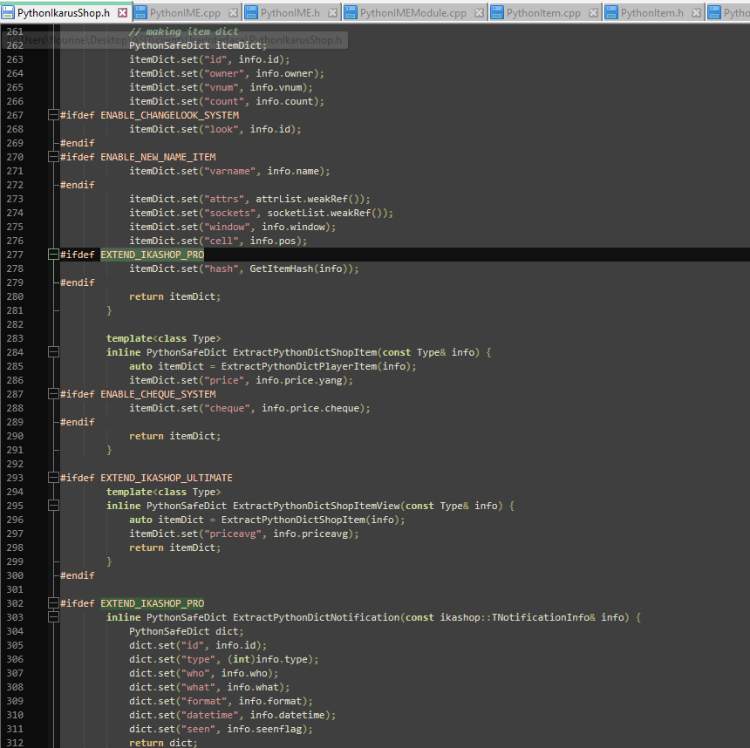Screen dimensions: 750x748
Task: Click line number 262 in the margin
Action: click(15, 45)
